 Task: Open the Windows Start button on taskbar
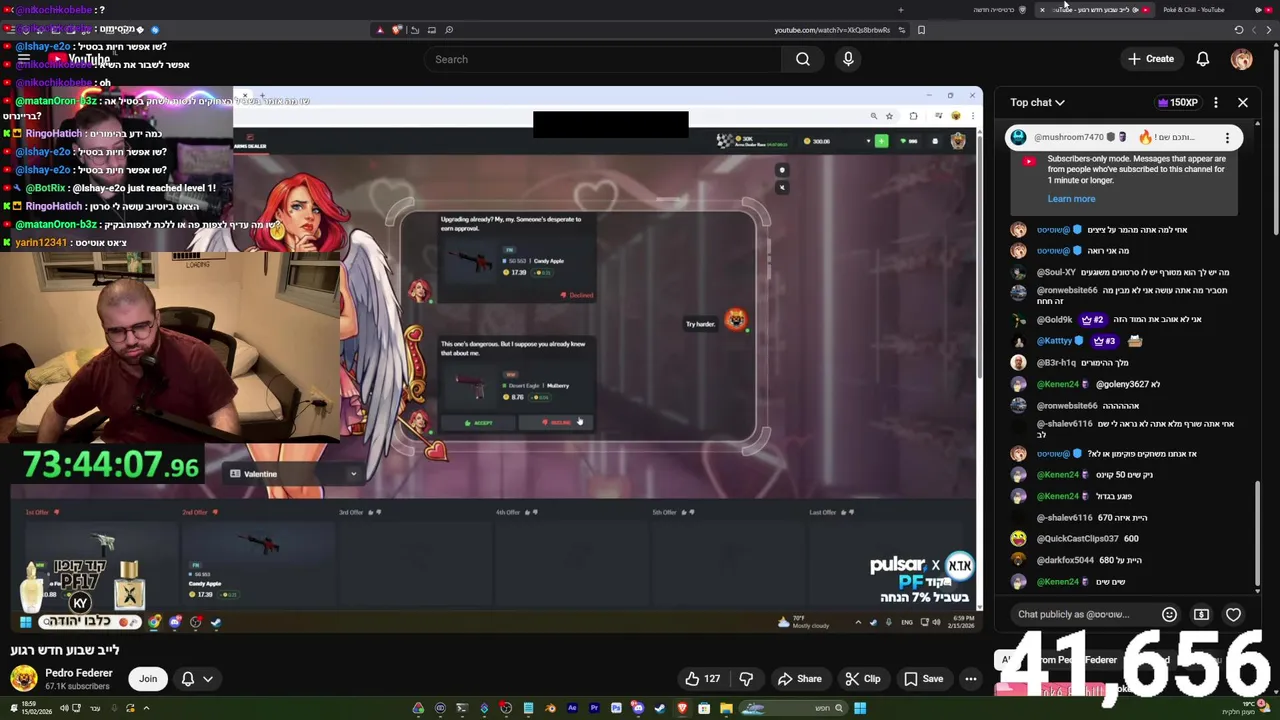click(x=860, y=709)
